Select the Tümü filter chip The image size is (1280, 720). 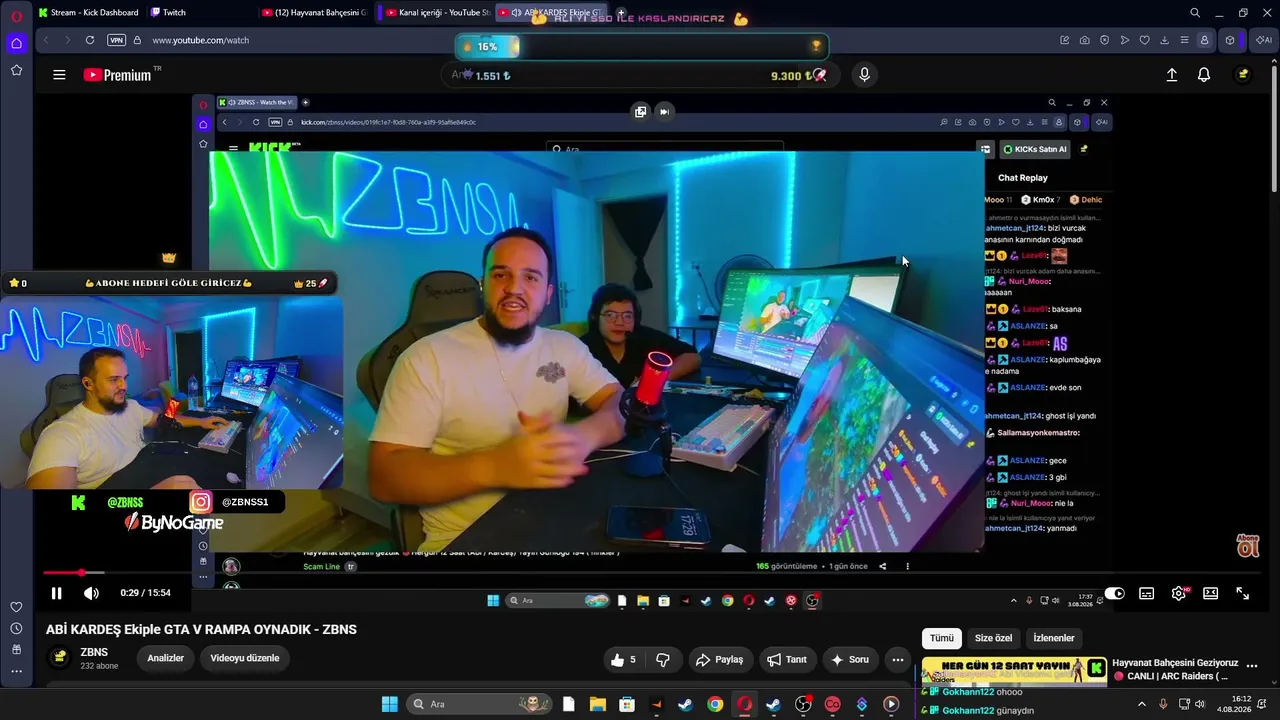pyautogui.click(x=942, y=638)
